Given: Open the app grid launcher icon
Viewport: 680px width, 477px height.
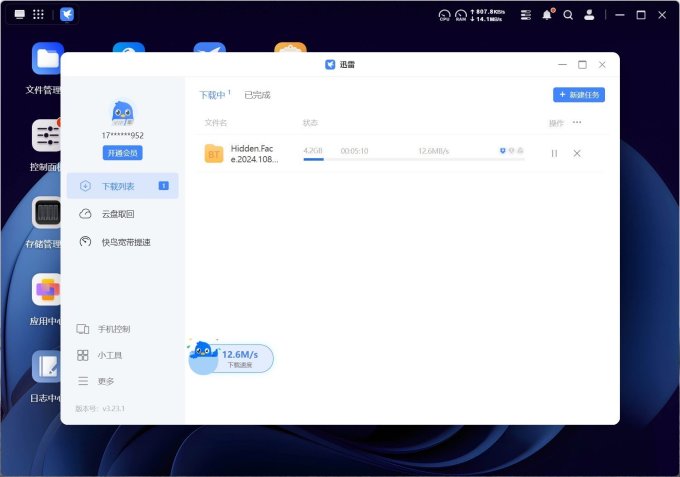Looking at the screenshot, I should (x=38, y=14).
